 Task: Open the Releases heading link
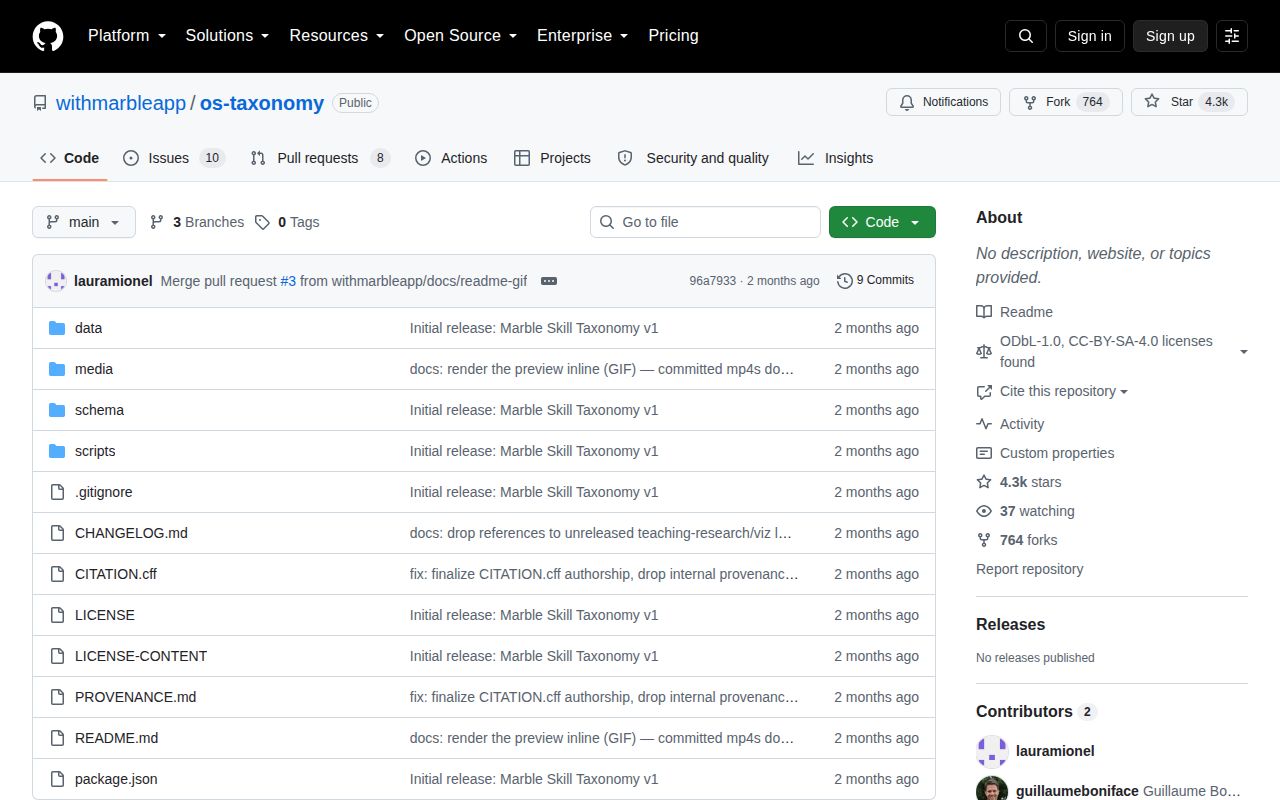[x=1010, y=624]
